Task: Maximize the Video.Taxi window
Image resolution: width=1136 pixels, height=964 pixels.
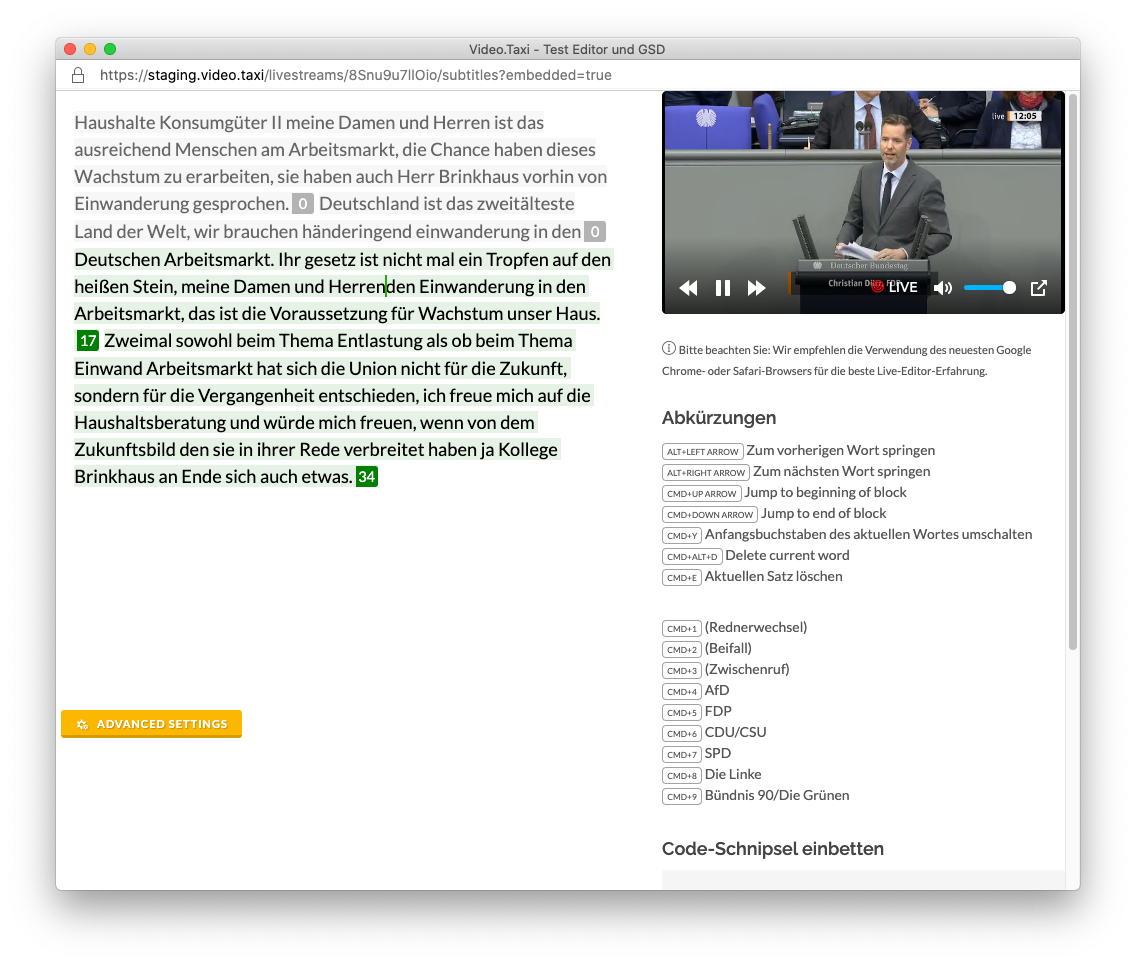Action: pos(110,49)
